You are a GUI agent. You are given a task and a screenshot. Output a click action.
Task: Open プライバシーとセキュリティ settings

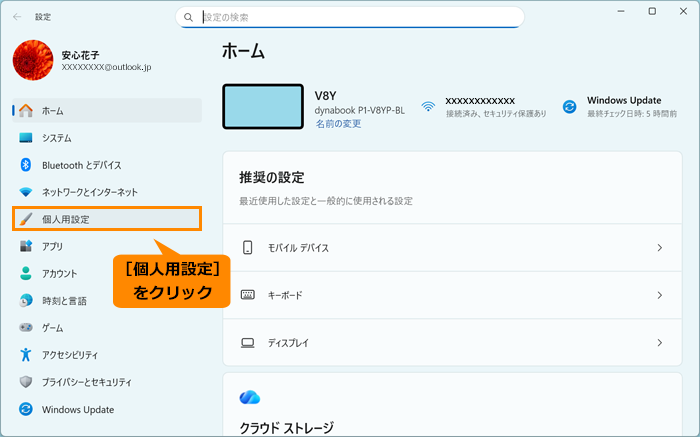(107, 382)
